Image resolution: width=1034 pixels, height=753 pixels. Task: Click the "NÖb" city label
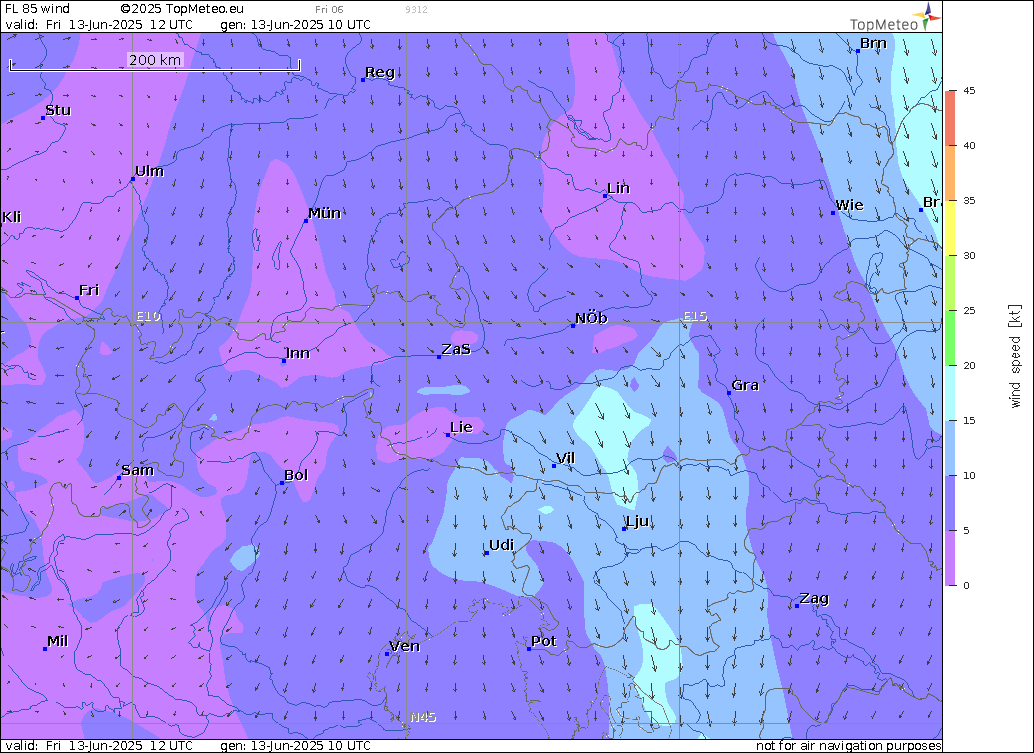591,318
